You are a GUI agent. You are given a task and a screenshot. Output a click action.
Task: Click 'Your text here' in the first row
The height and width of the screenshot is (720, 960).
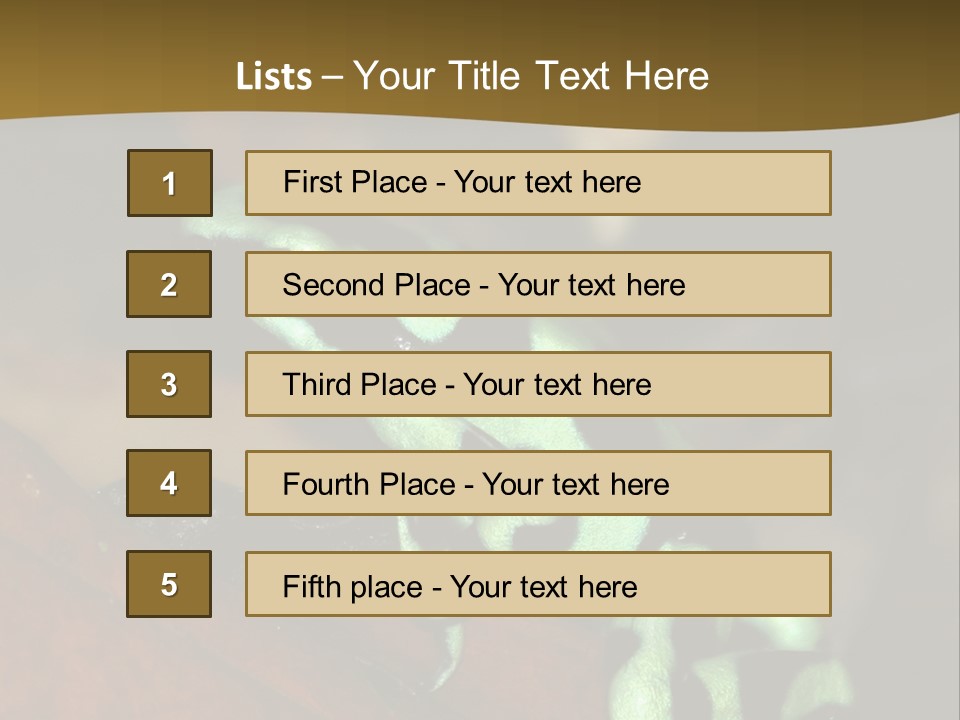pos(547,182)
